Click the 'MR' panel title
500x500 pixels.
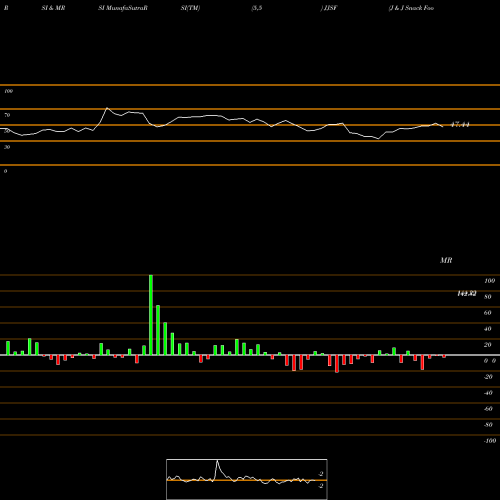[446, 260]
